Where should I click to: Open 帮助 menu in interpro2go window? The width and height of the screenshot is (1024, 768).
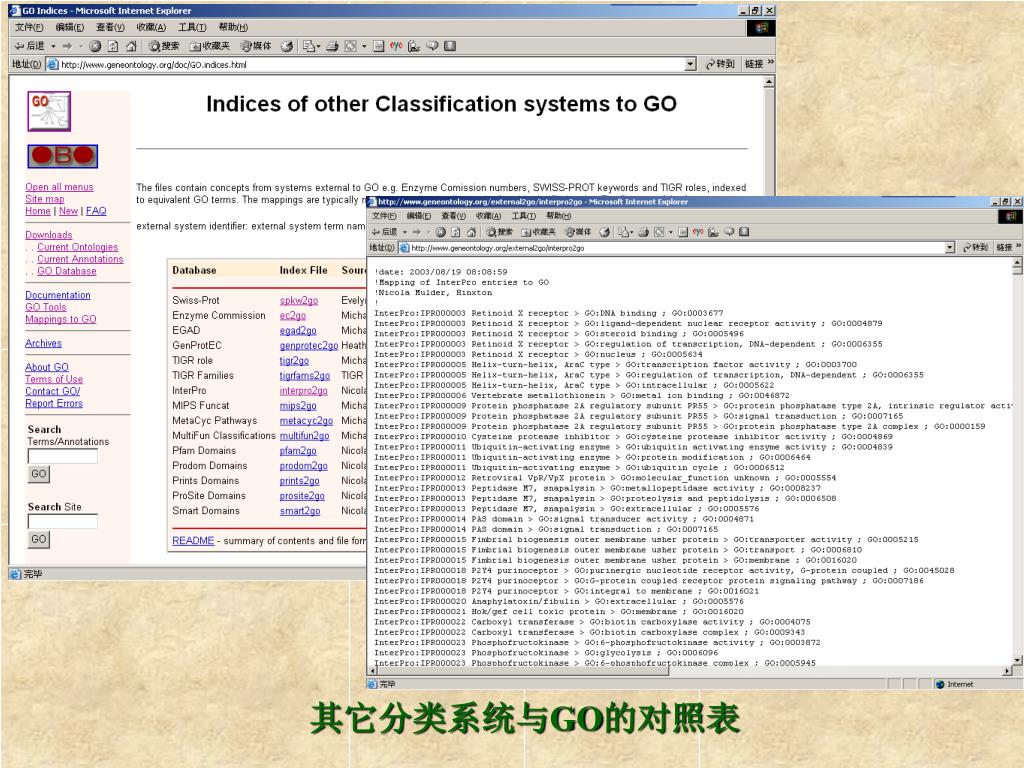pyautogui.click(x=559, y=216)
